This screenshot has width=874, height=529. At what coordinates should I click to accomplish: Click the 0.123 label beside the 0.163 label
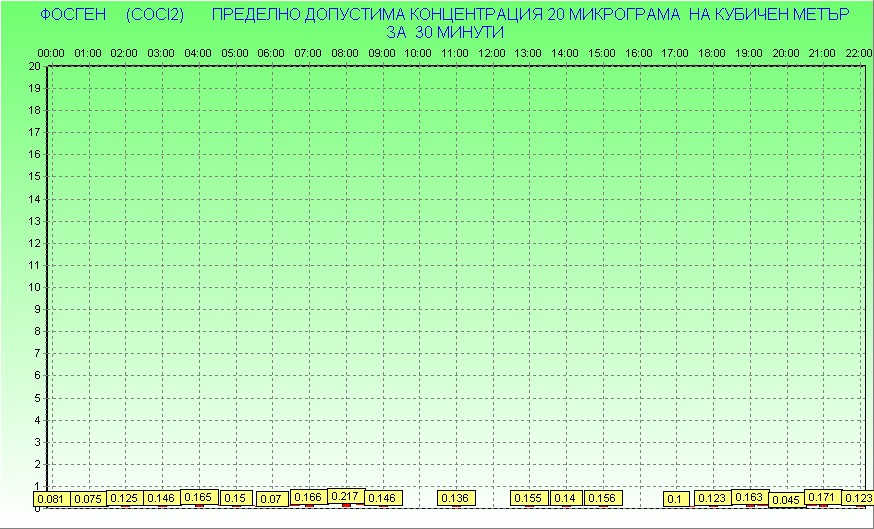pos(713,498)
